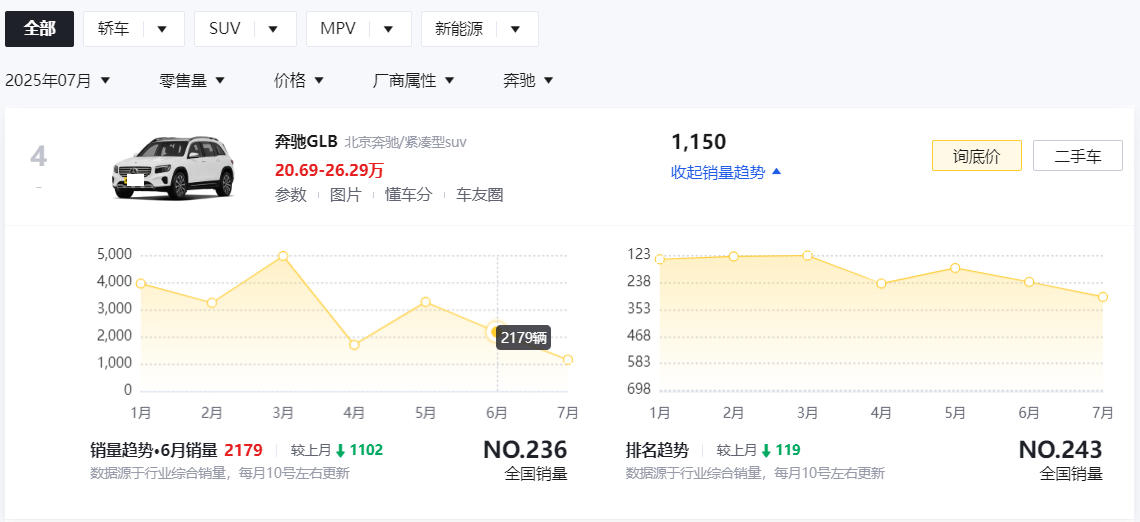Select the 全部 category tab

click(x=39, y=29)
